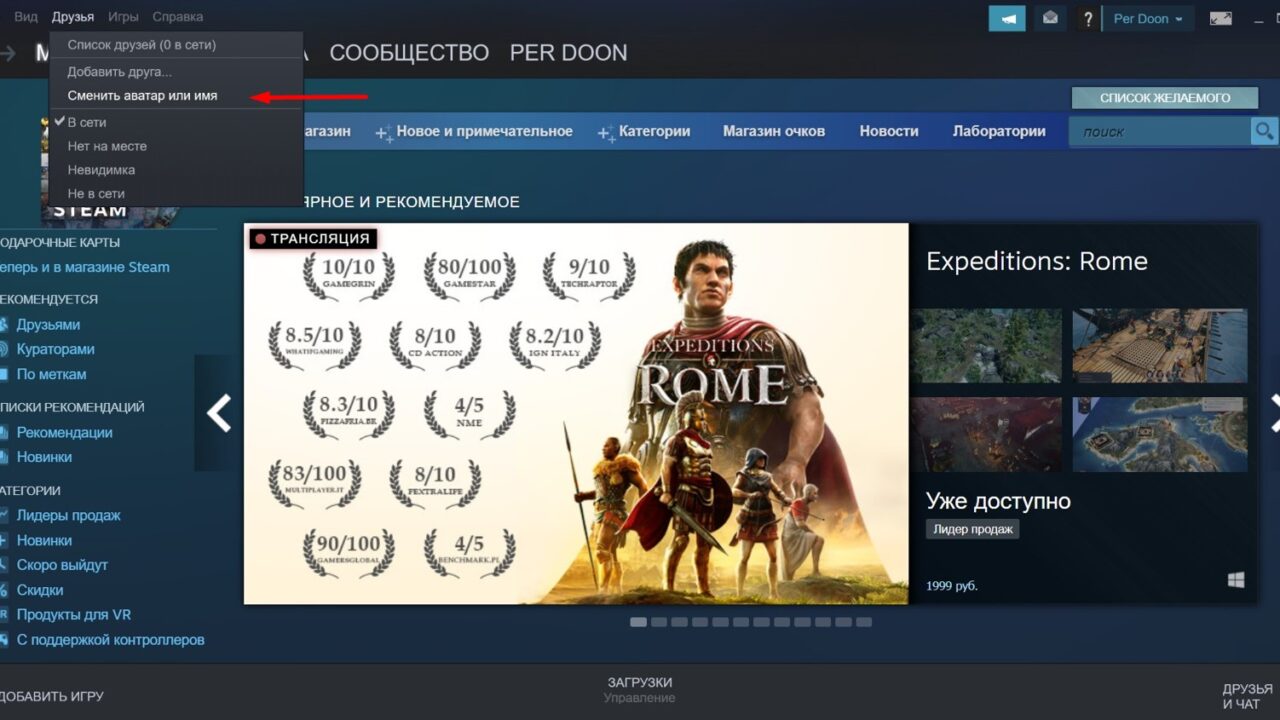This screenshot has height=720, width=1280.
Task: Open По меткам recommendations link
Action: 51,374
